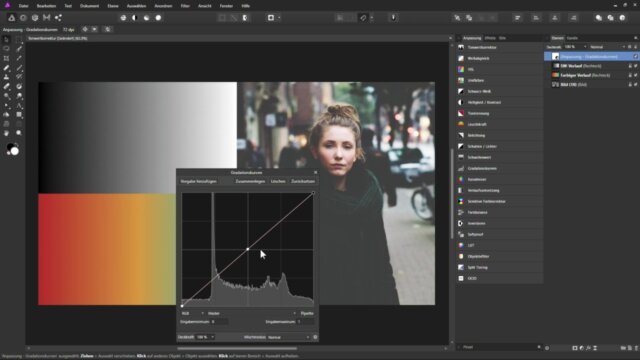640x360 pixels.
Task: Open the Deckkraft dropdown in the curves dialog
Action: point(205,337)
